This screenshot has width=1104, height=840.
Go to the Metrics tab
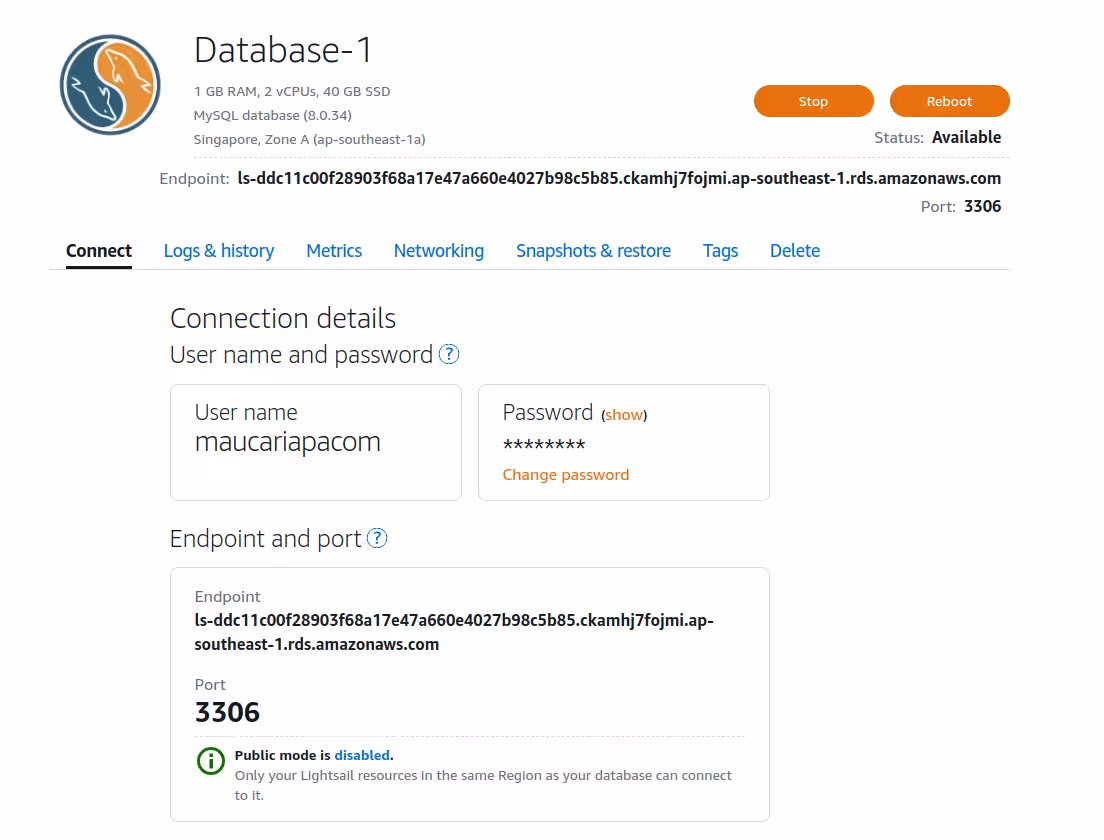coord(334,251)
